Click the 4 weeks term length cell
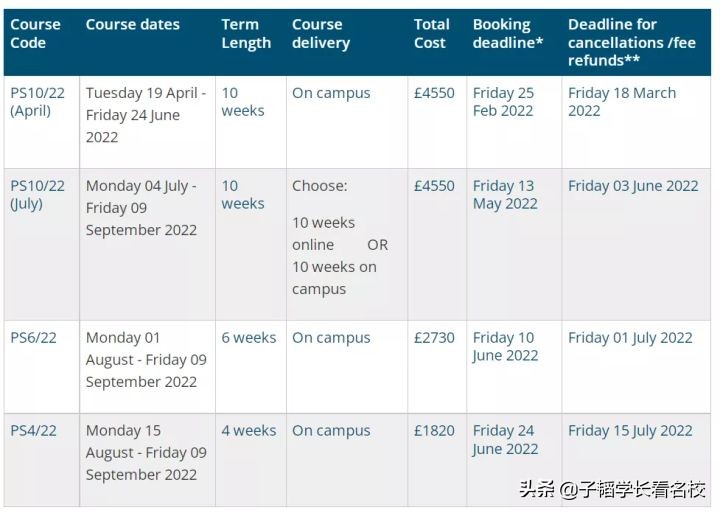 tap(248, 431)
